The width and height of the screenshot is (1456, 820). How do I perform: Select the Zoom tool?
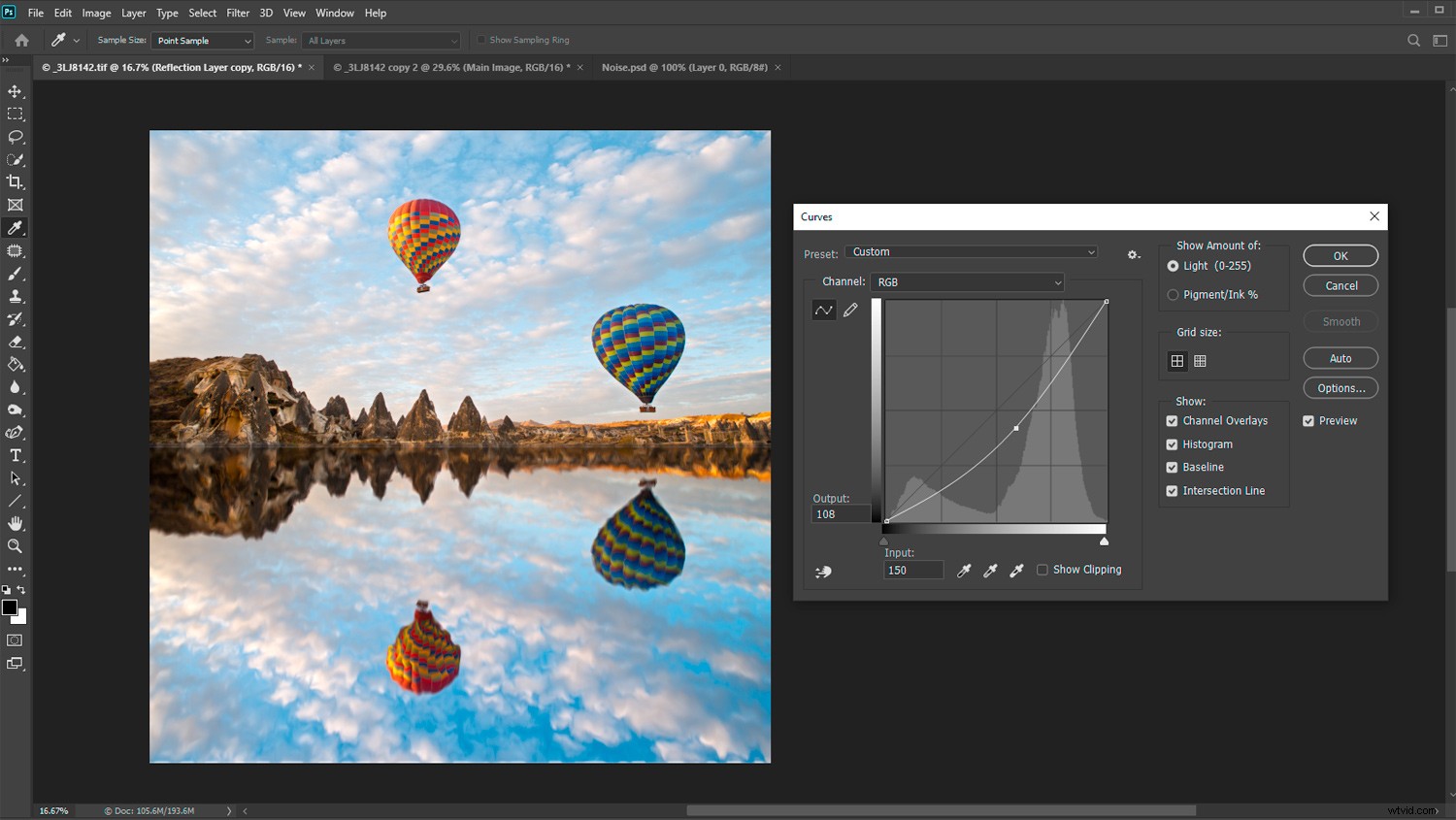point(15,546)
